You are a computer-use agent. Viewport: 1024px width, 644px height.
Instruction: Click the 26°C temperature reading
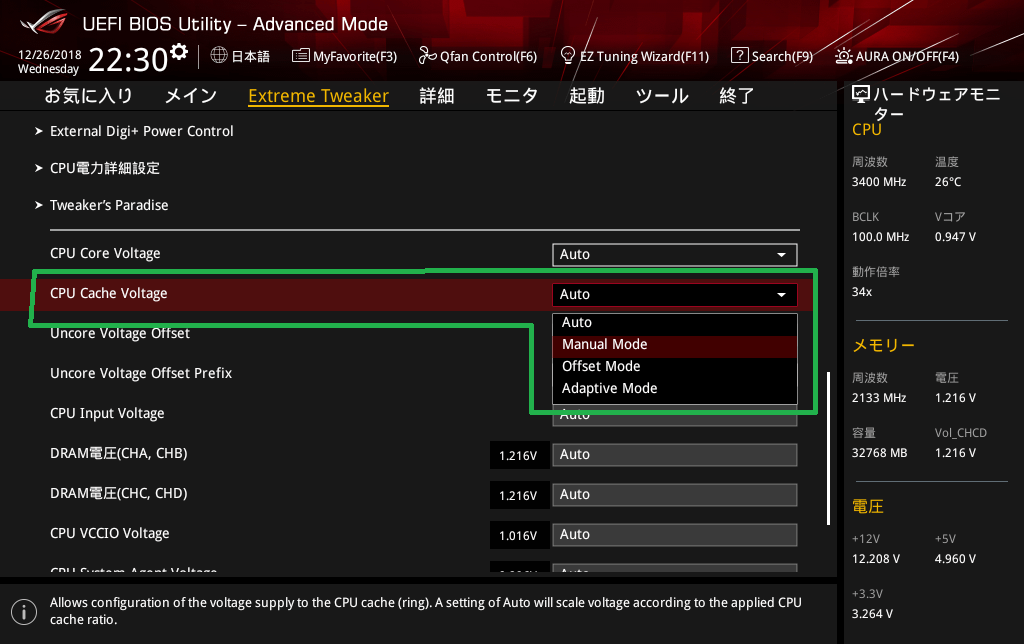point(948,182)
